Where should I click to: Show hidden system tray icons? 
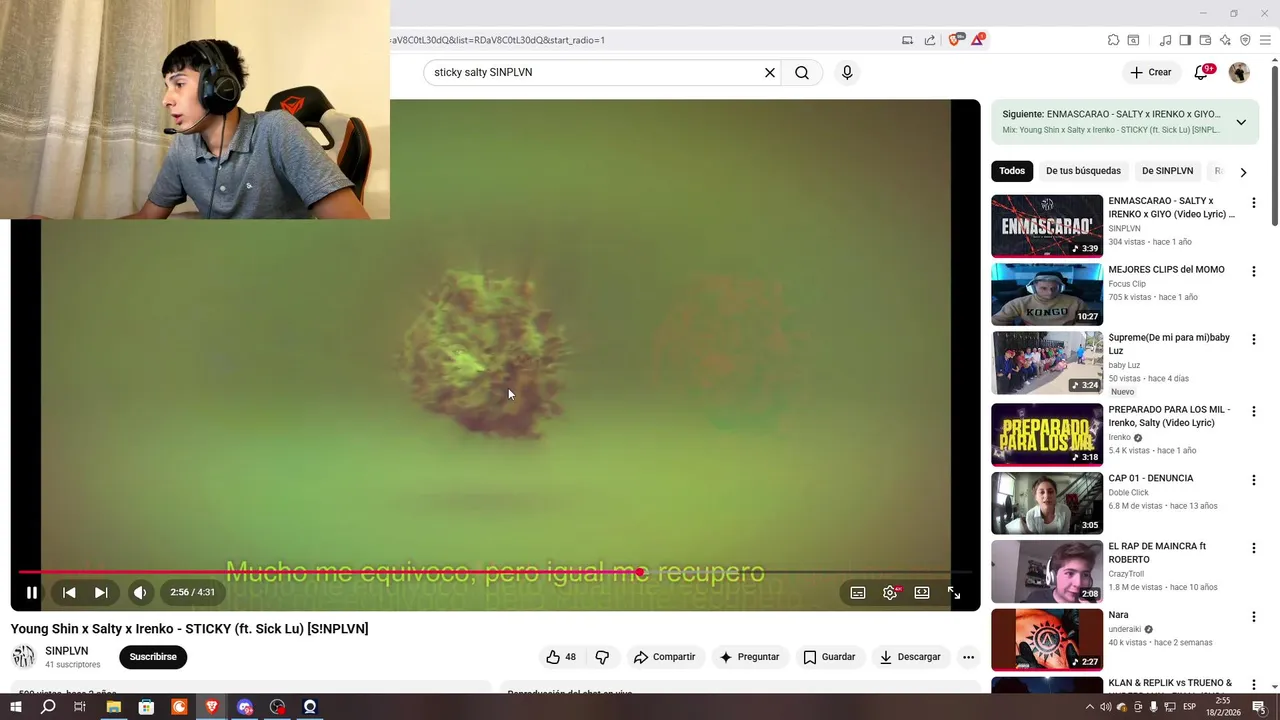pos(1090,707)
